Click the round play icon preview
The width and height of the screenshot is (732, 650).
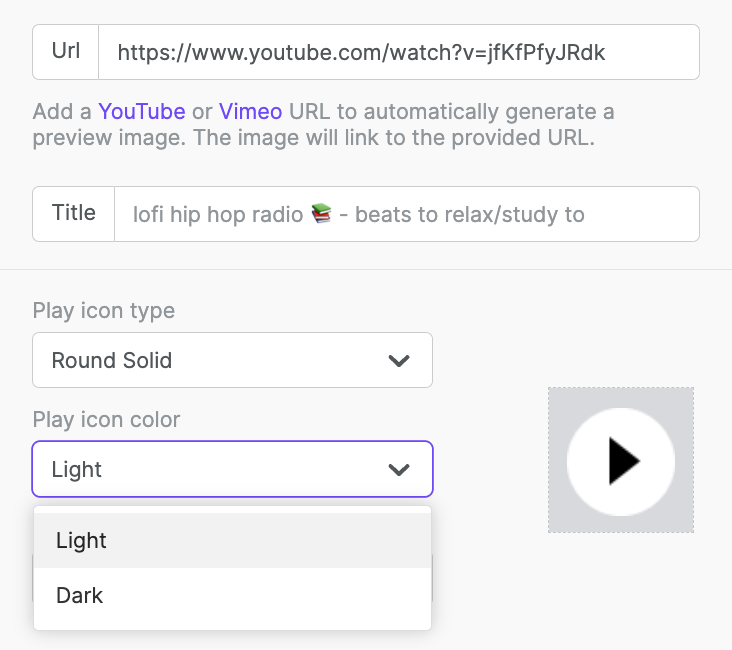tap(621, 461)
